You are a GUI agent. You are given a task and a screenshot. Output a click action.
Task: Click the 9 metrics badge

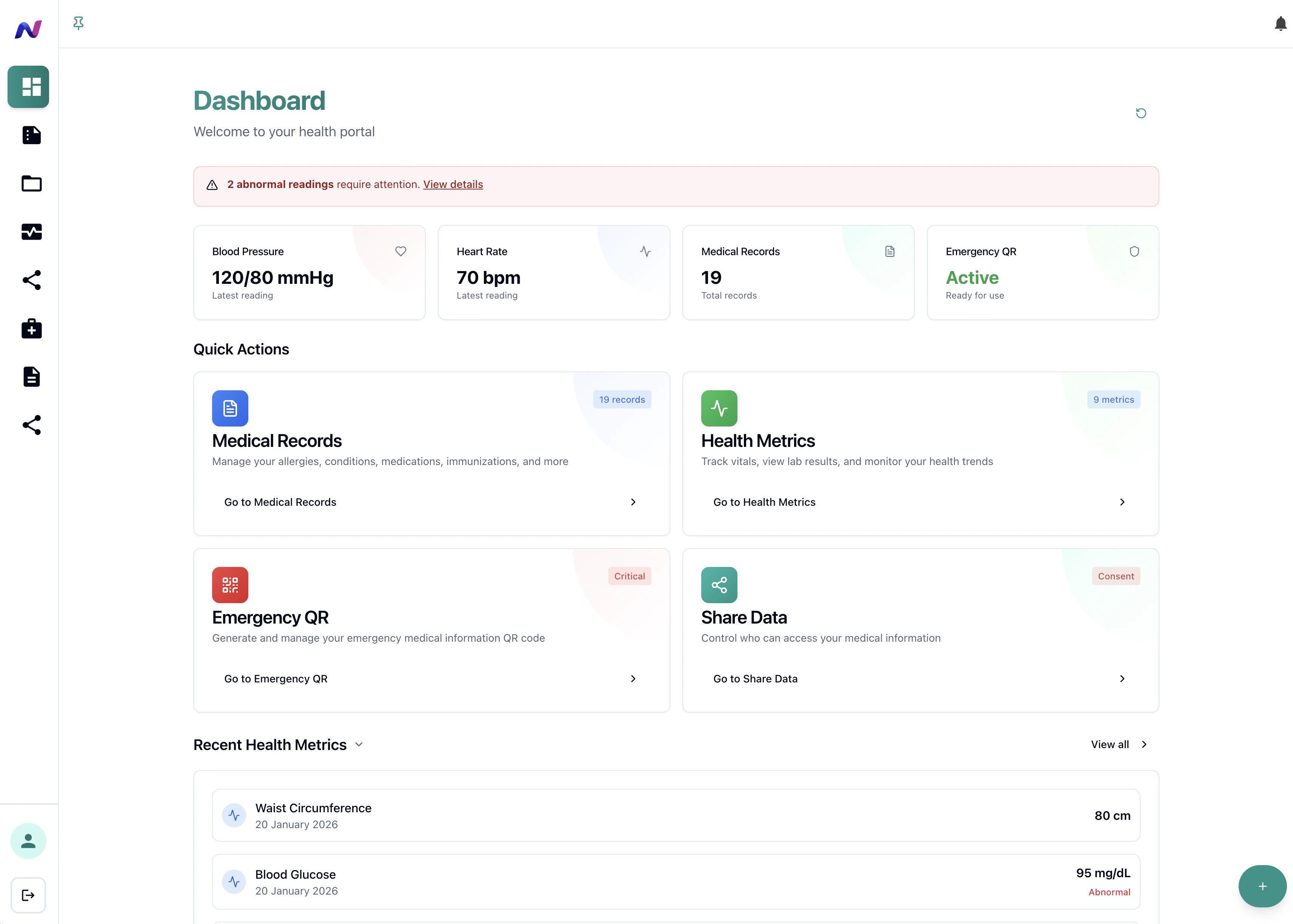click(1113, 399)
